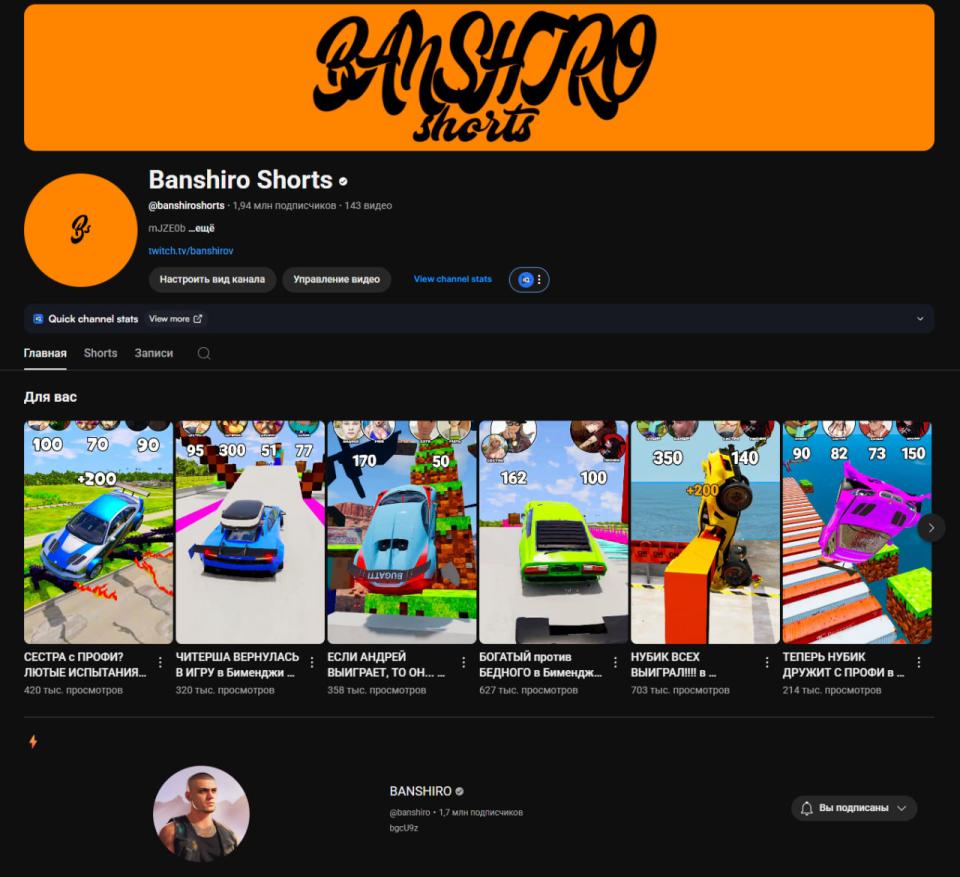Open options menu for ТЕПЕРЬ НУБИК ДРУЖИТ video

click(x=919, y=662)
